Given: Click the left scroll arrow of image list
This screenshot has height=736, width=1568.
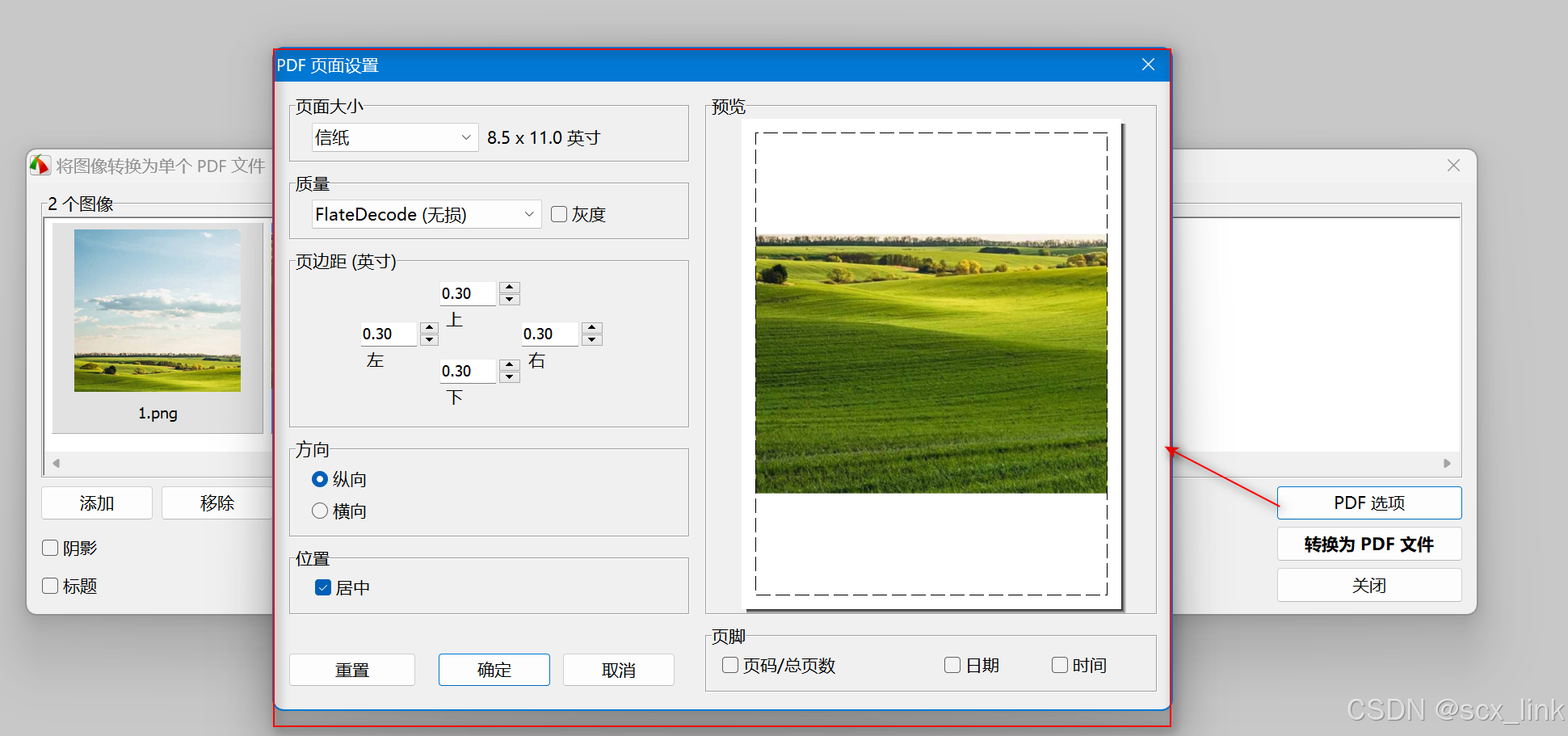Looking at the screenshot, I should 56,463.
